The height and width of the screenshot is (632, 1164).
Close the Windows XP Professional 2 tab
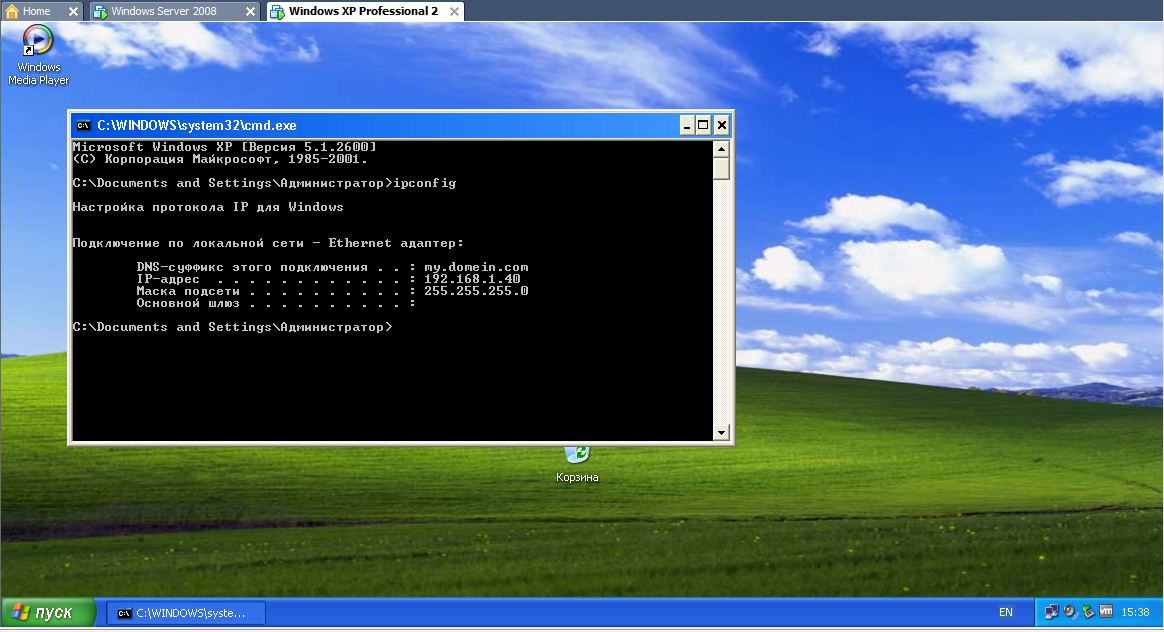[454, 11]
